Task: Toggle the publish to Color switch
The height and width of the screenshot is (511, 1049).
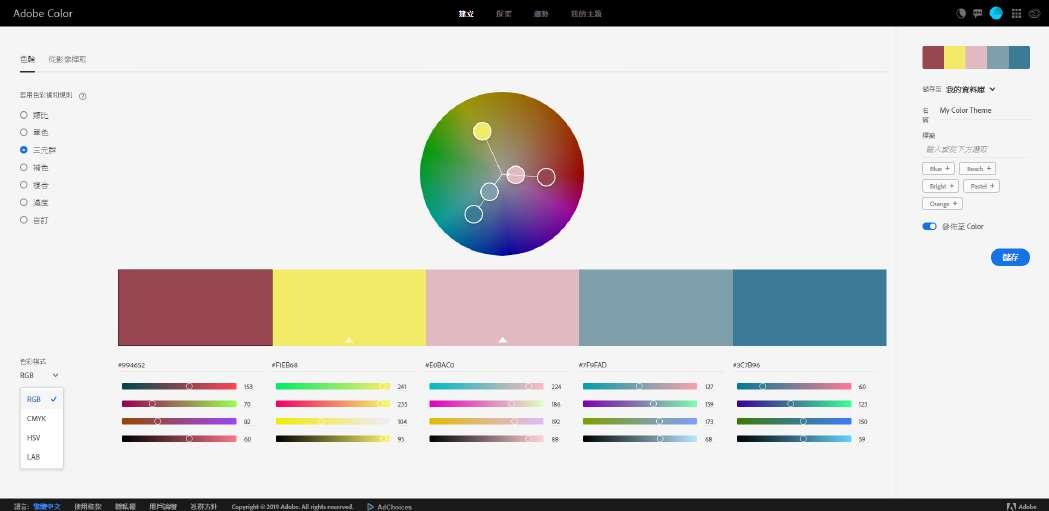Action: pos(929,227)
